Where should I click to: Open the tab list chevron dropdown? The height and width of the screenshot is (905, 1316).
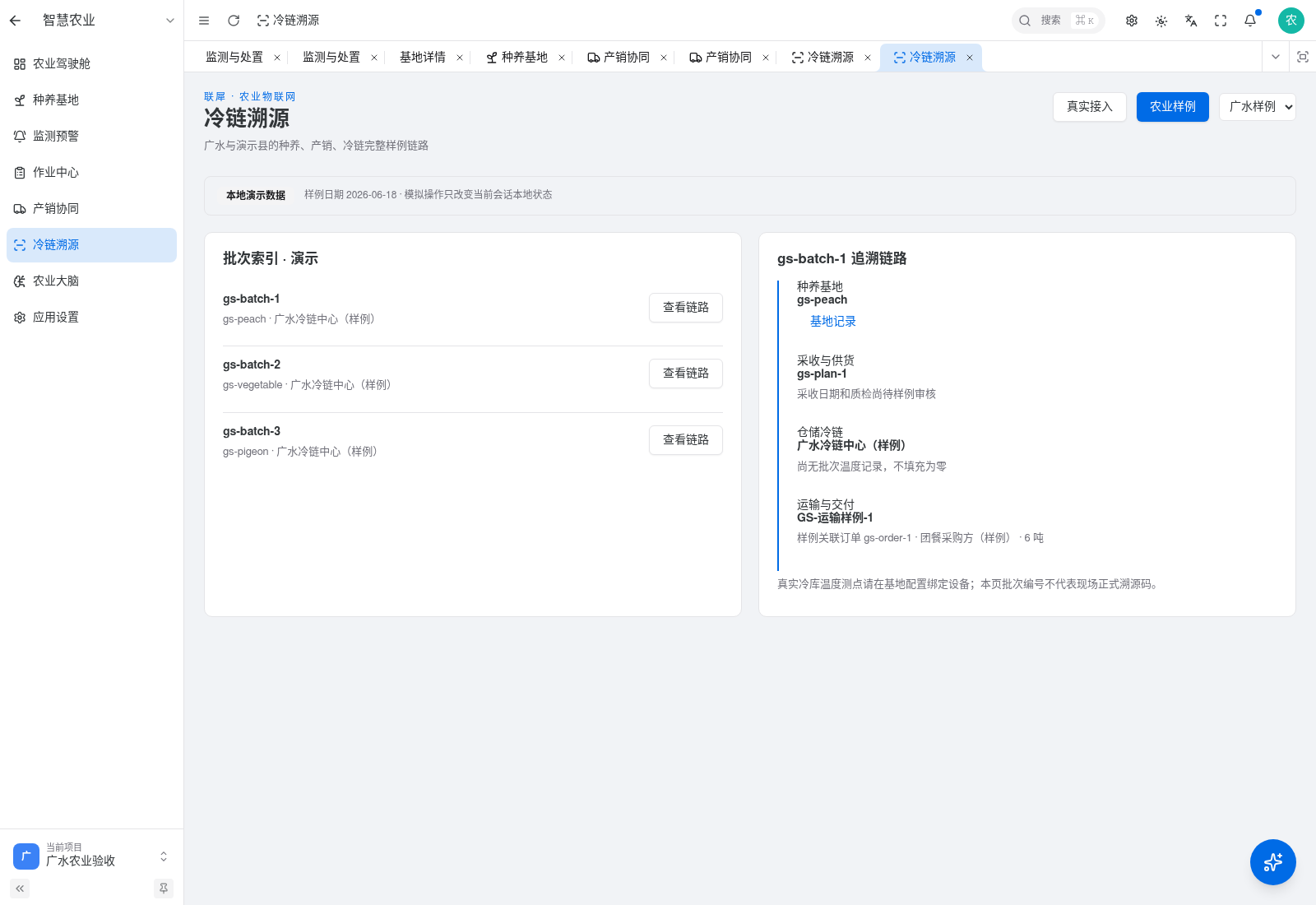pyautogui.click(x=1276, y=57)
